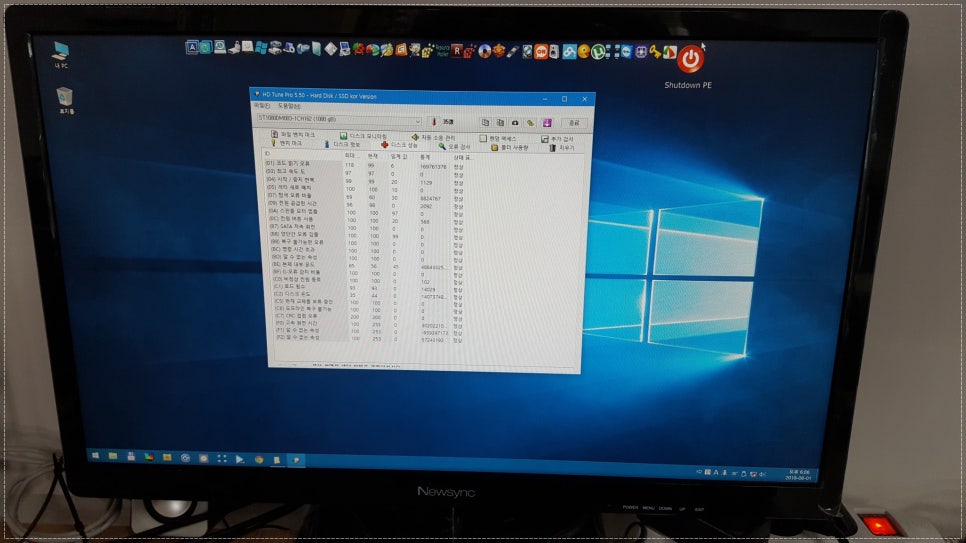Click the copy screenshot to clipboard toolbar icon
Screen dimensions: 966x543
click(x=500, y=123)
